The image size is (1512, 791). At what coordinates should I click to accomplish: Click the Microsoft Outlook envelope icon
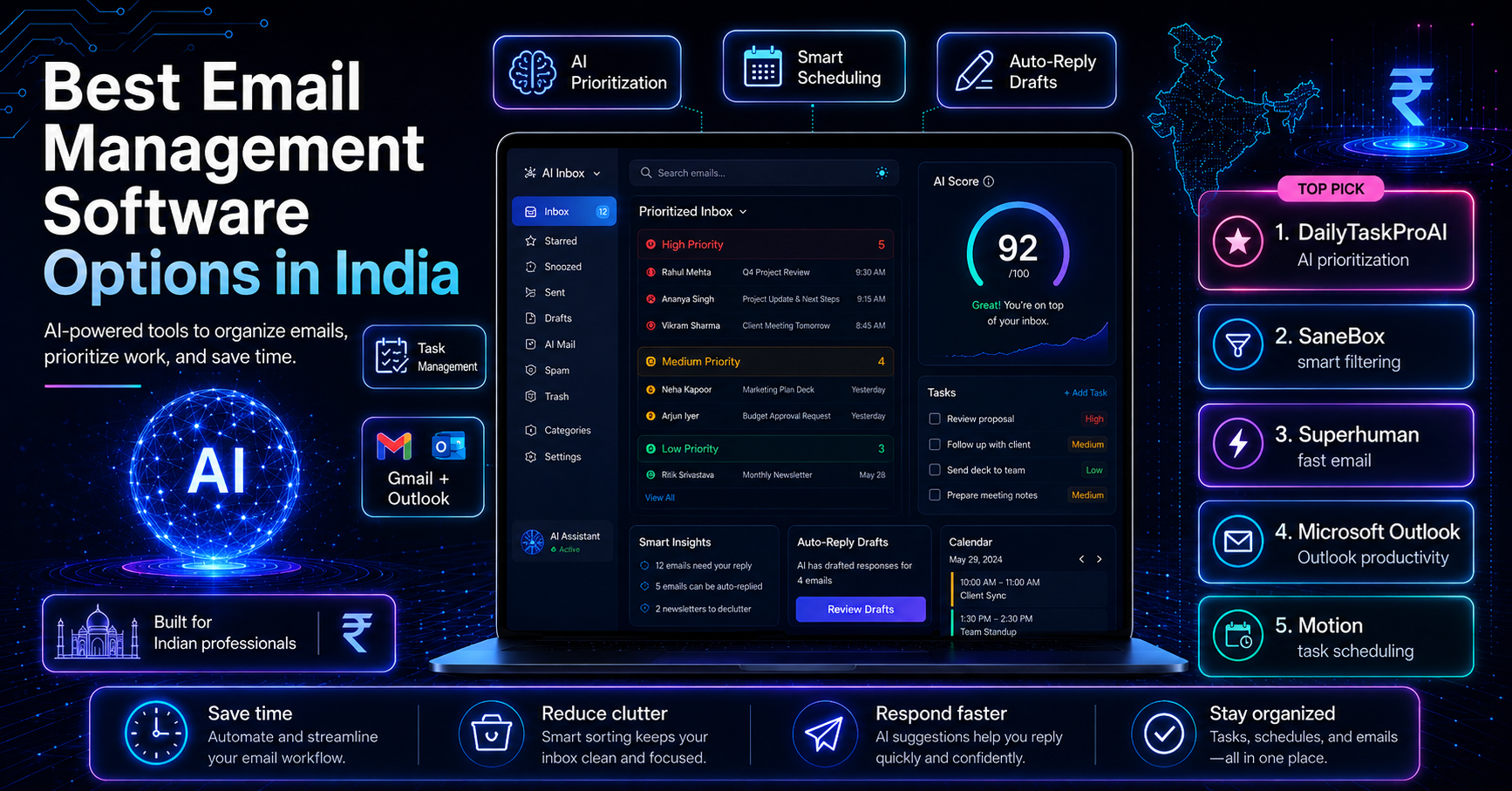click(x=1238, y=542)
